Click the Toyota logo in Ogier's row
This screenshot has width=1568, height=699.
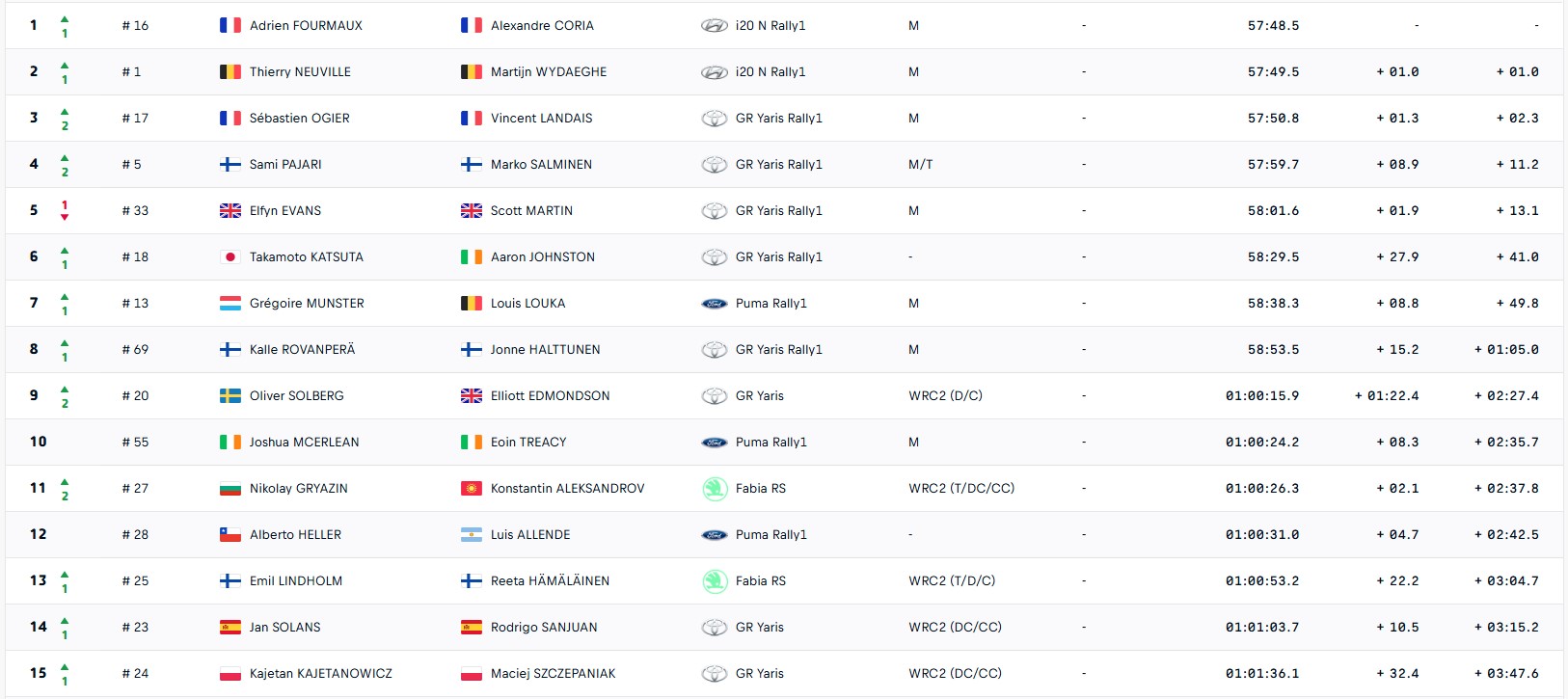[x=714, y=119]
